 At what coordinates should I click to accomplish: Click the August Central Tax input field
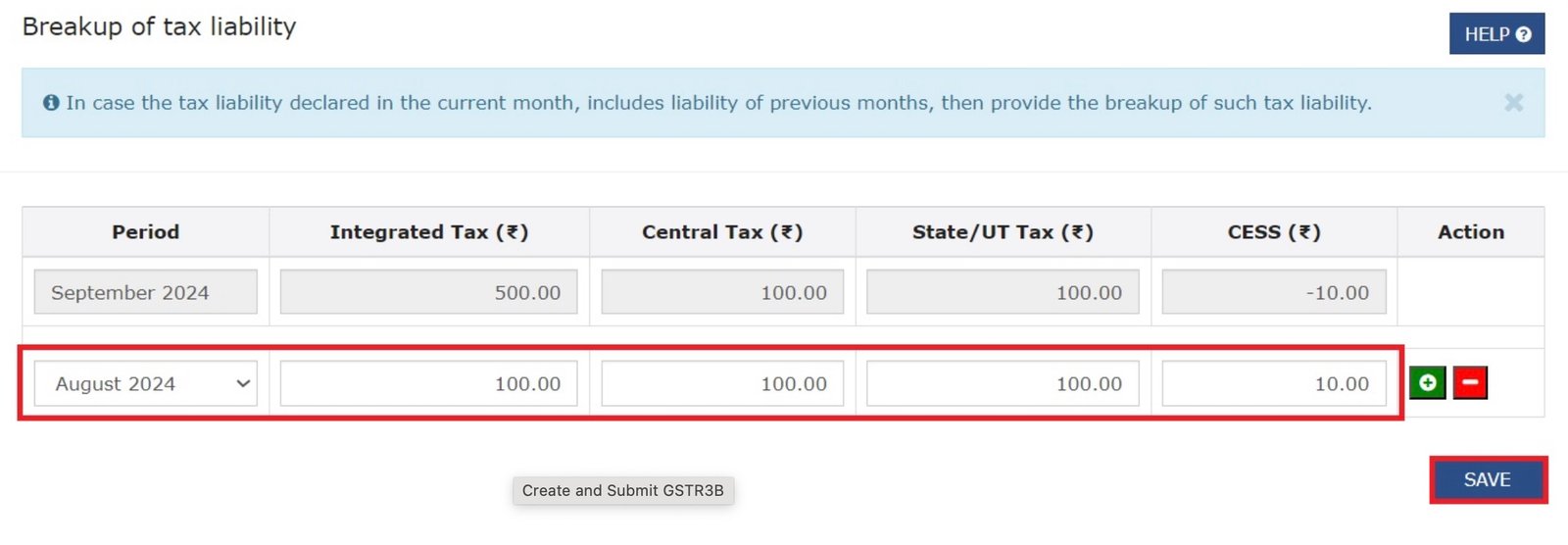(722, 384)
